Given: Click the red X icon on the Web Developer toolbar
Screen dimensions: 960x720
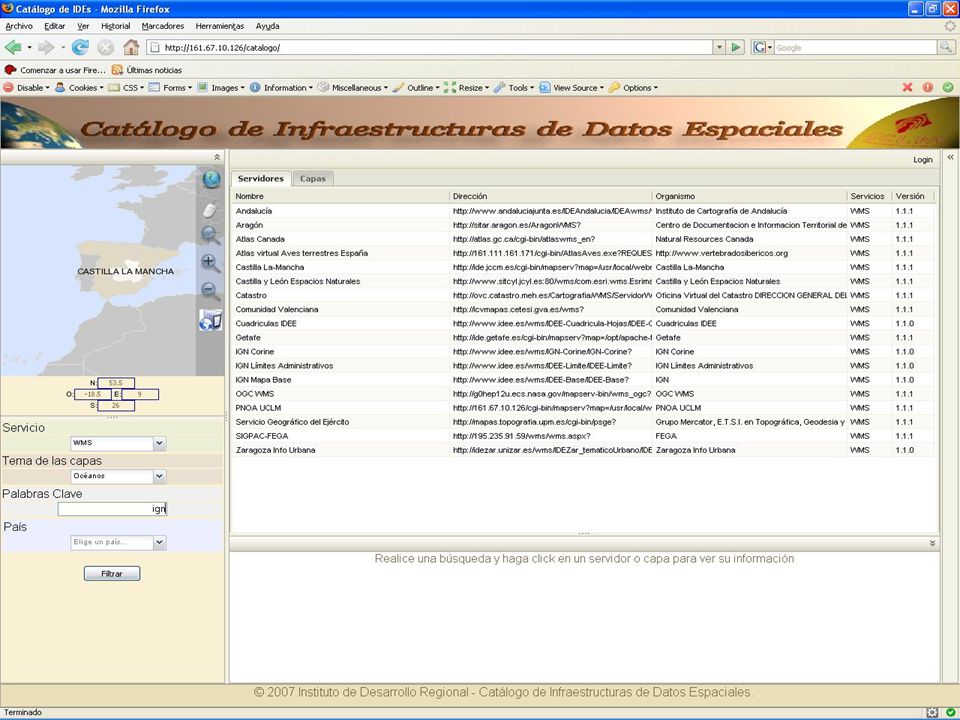Looking at the screenshot, I should click(x=907, y=88).
